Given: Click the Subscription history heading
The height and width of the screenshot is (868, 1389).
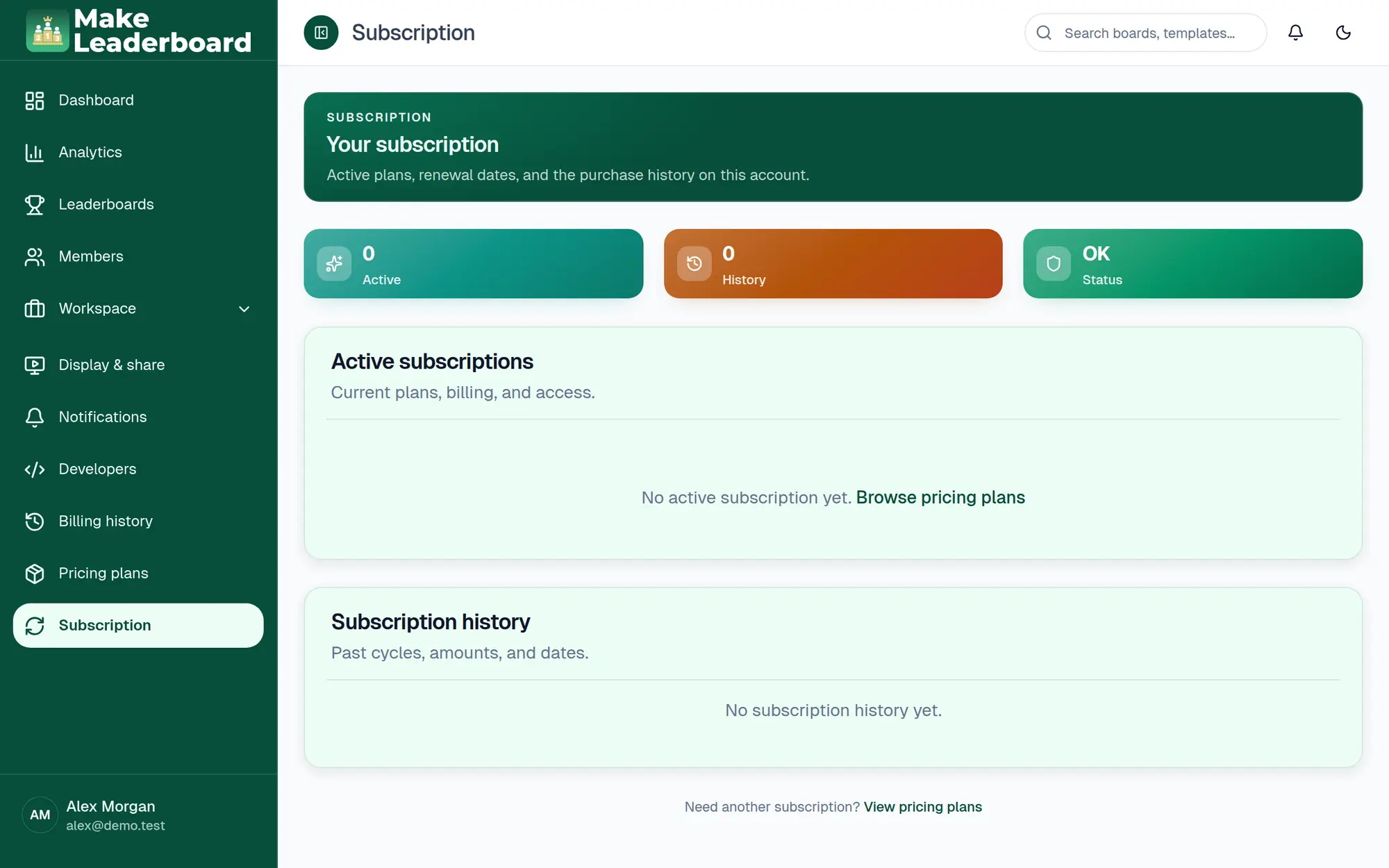Looking at the screenshot, I should pyautogui.click(x=431, y=621).
